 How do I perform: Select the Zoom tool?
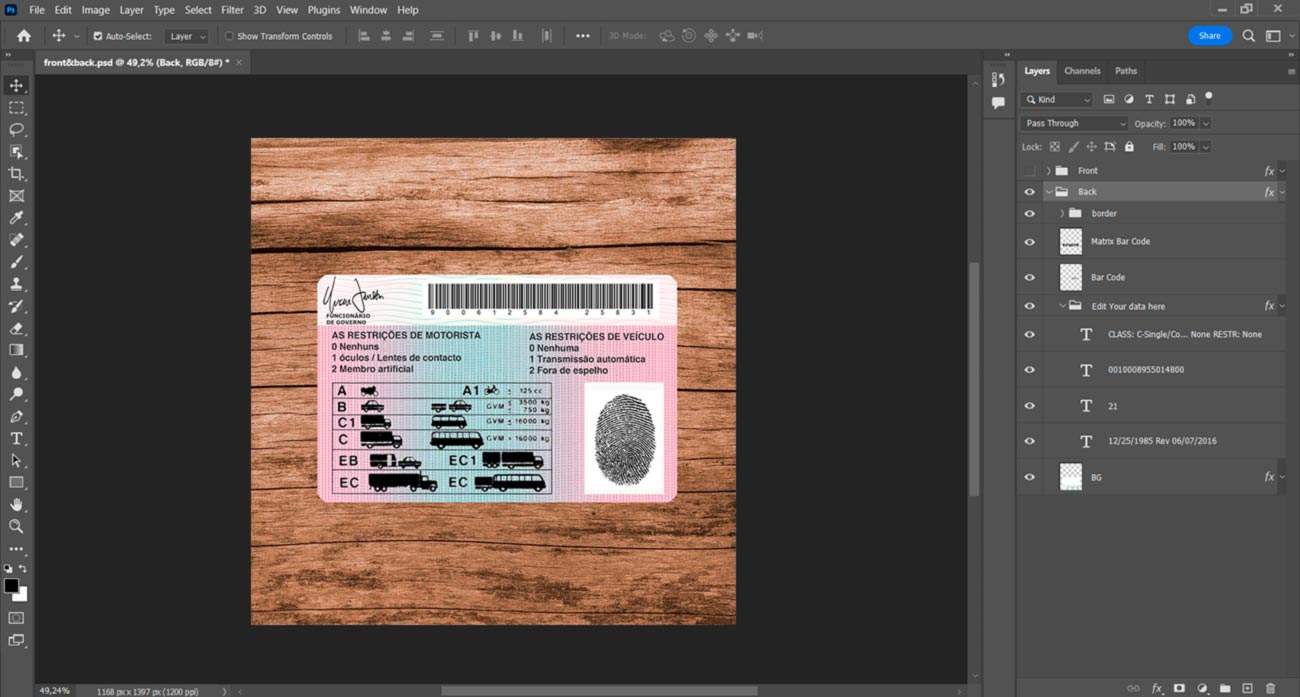pos(16,526)
